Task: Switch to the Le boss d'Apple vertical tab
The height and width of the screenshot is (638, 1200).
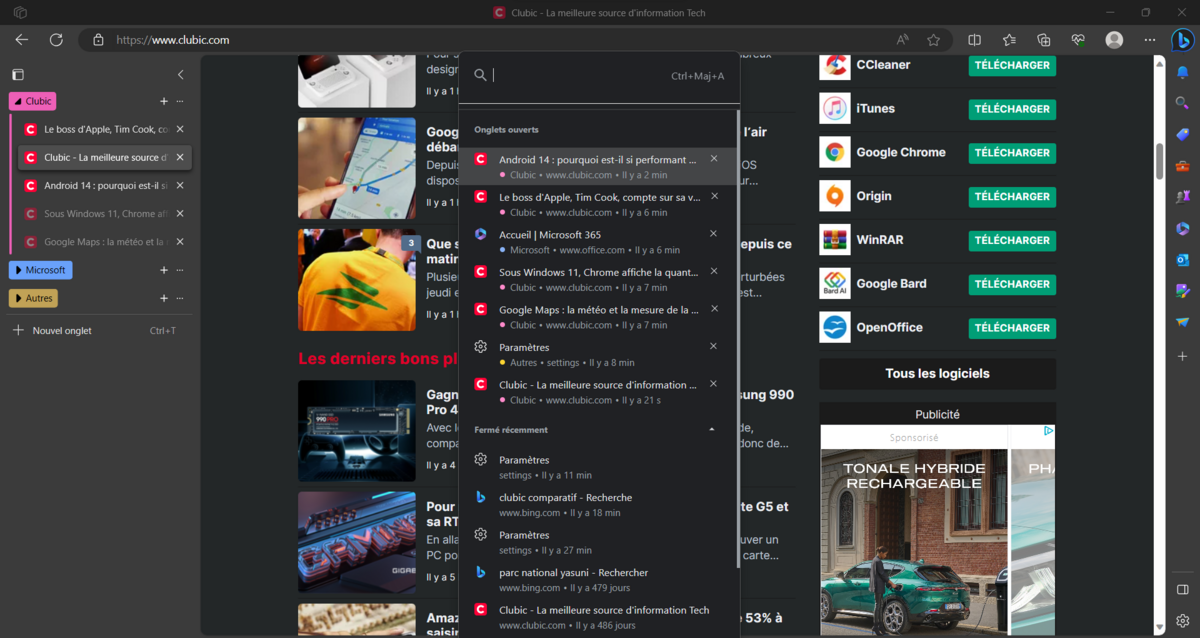Action: (105, 129)
